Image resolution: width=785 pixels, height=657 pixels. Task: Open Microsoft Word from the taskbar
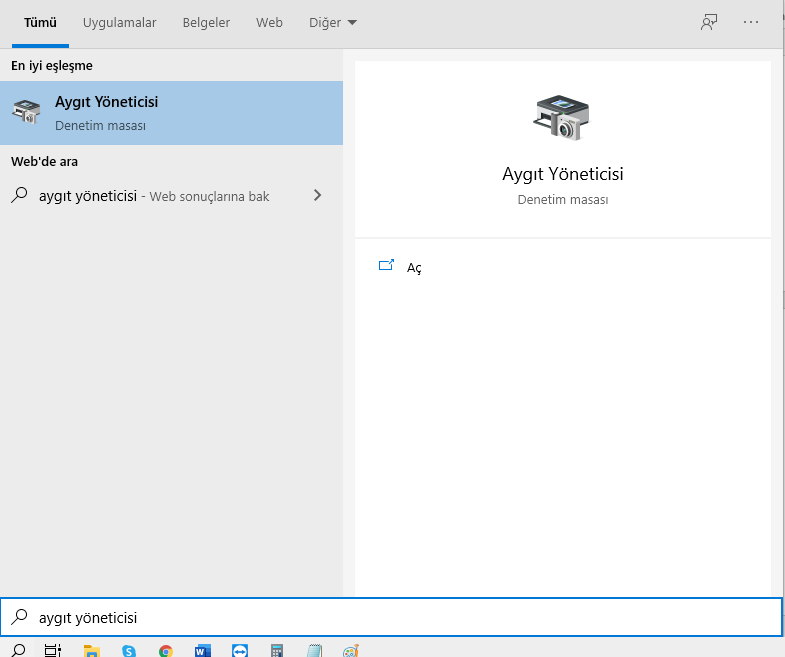[203, 650]
